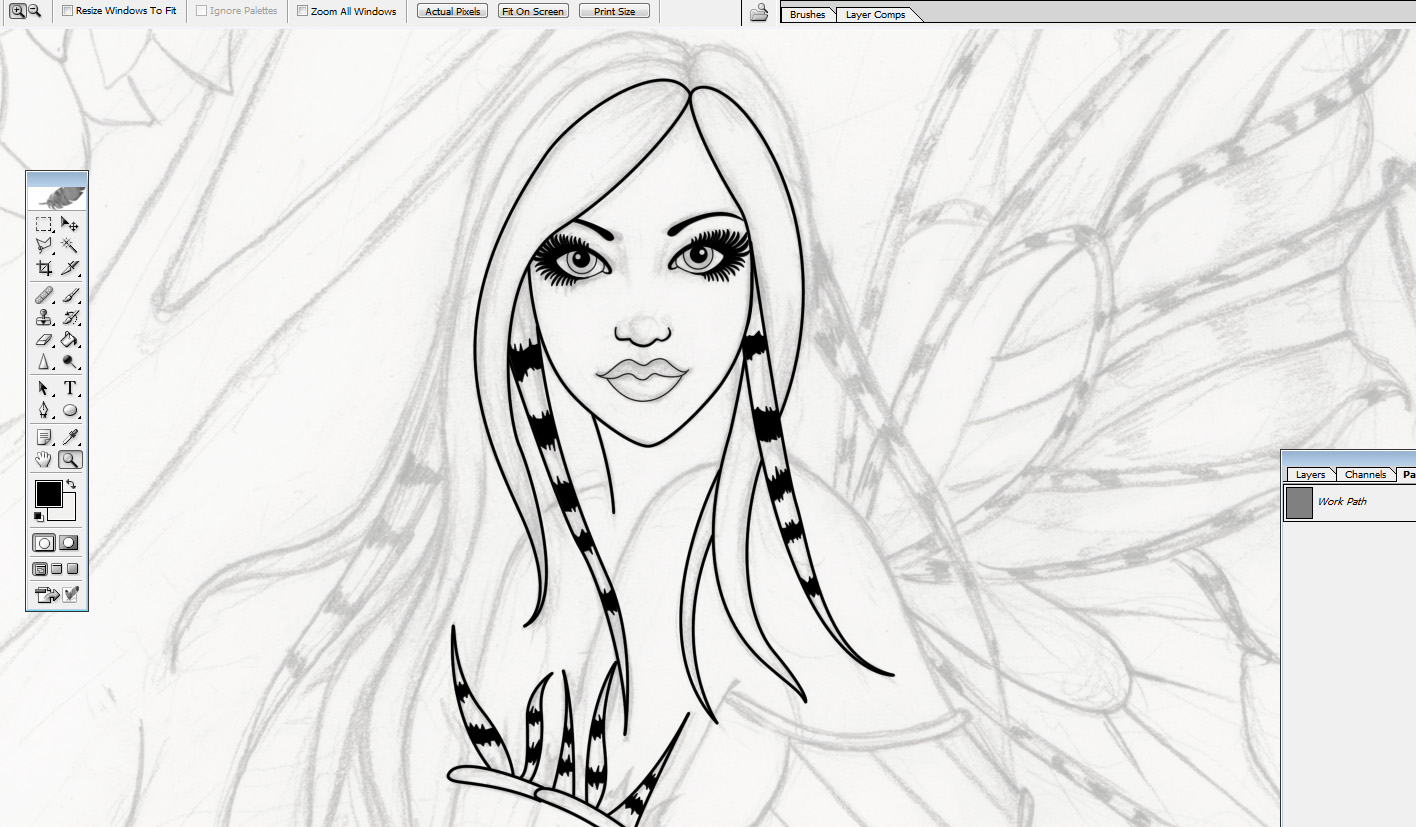Image resolution: width=1416 pixels, height=827 pixels.
Task: Select the Eyedropper tool
Action: coord(71,437)
